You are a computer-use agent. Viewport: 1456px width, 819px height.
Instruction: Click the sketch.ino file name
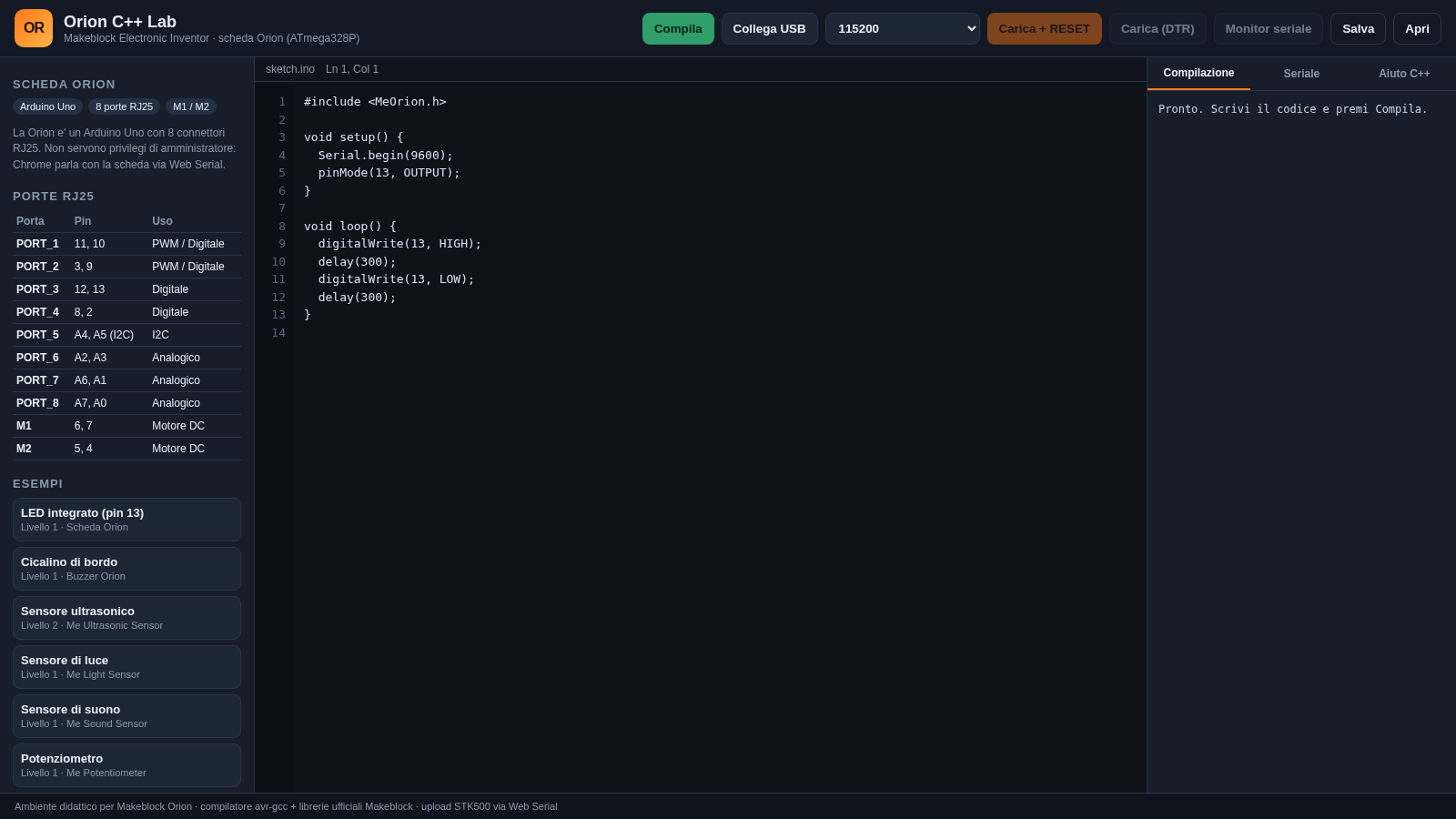(290, 69)
